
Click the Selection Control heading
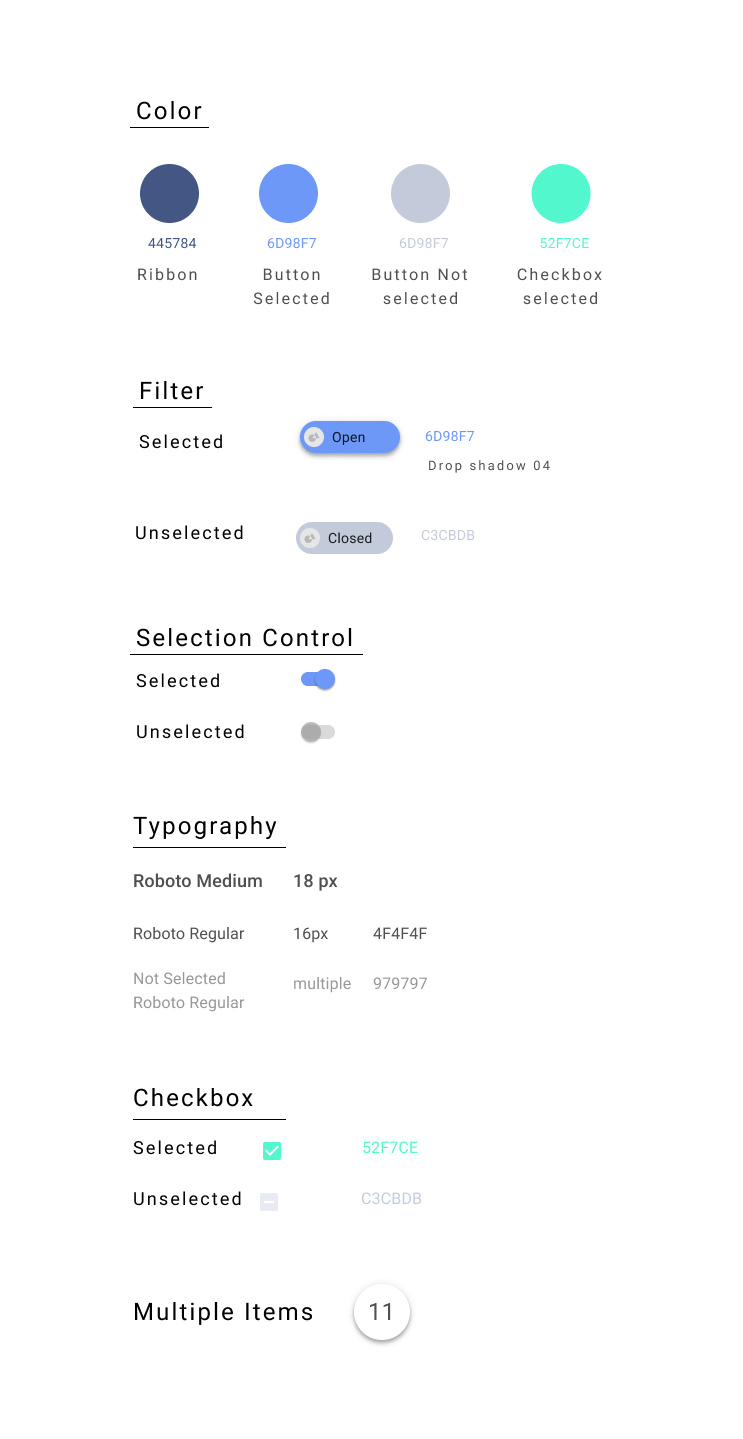[x=245, y=638]
